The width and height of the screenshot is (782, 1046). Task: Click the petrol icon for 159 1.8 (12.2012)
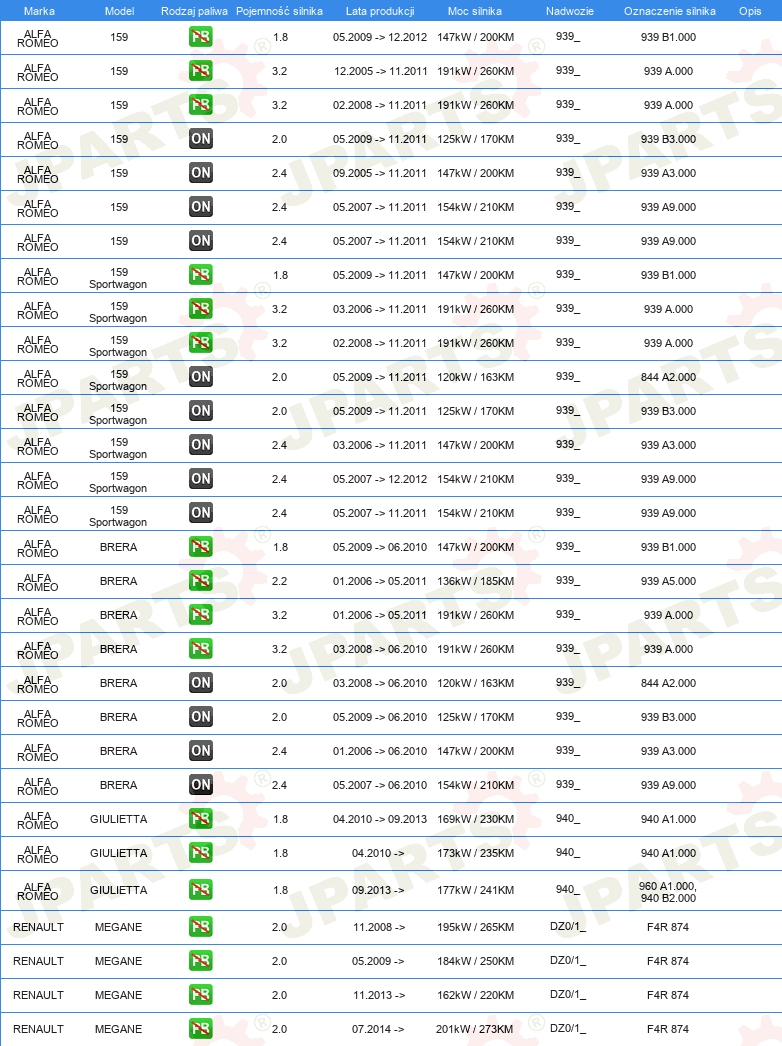pos(201,37)
